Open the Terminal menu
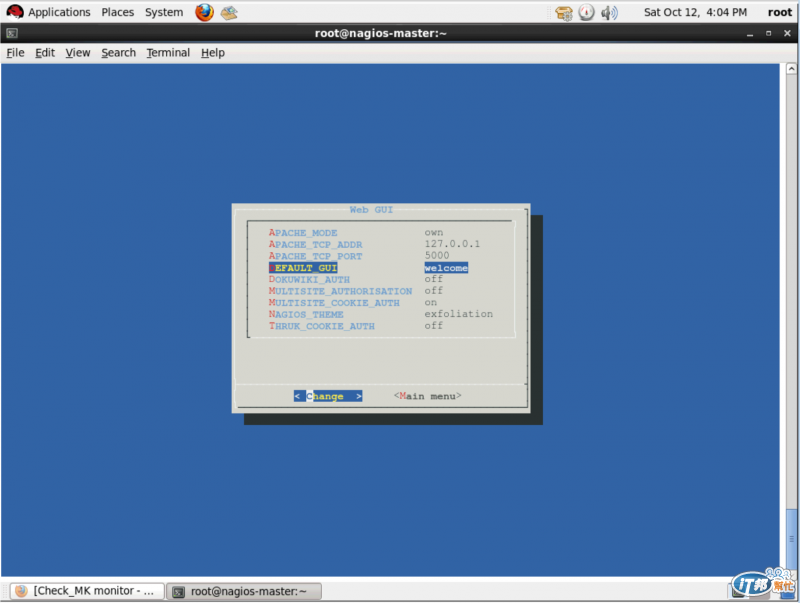Screen dimensions: 800x603 (x=168, y=53)
